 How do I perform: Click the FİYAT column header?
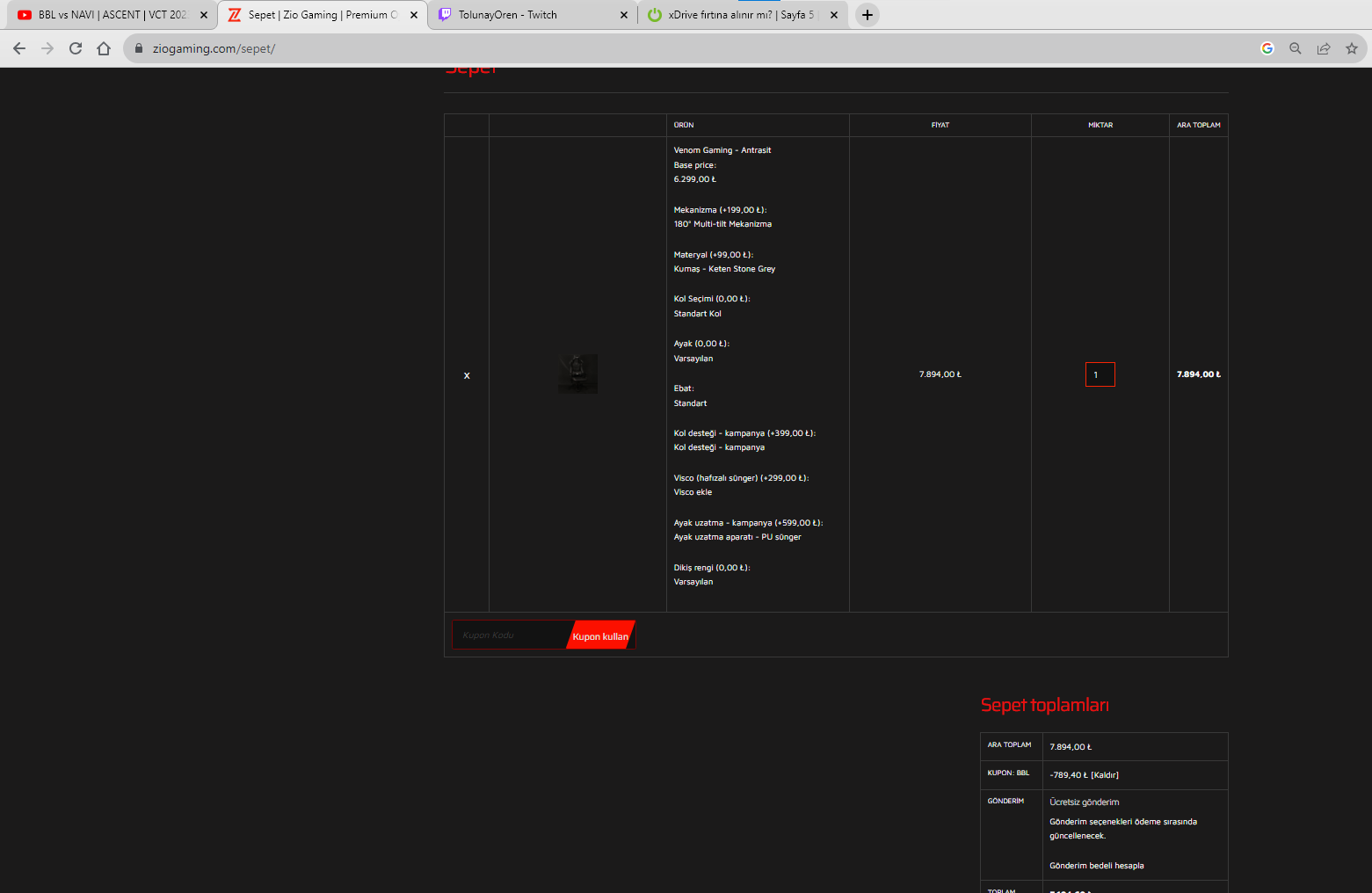point(940,125)
